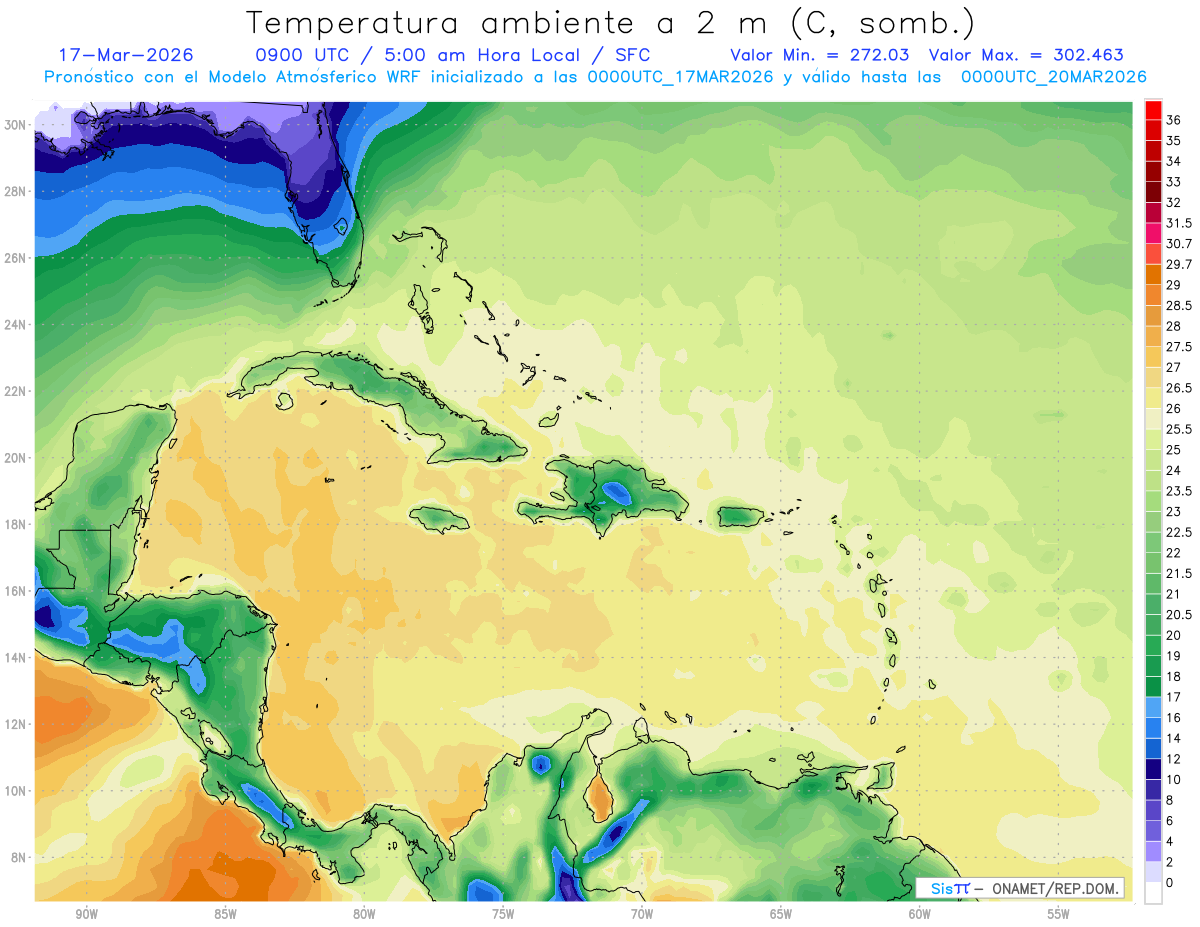
Task: Click the "70W" longitude label
Action: click(x=642, y=914)
